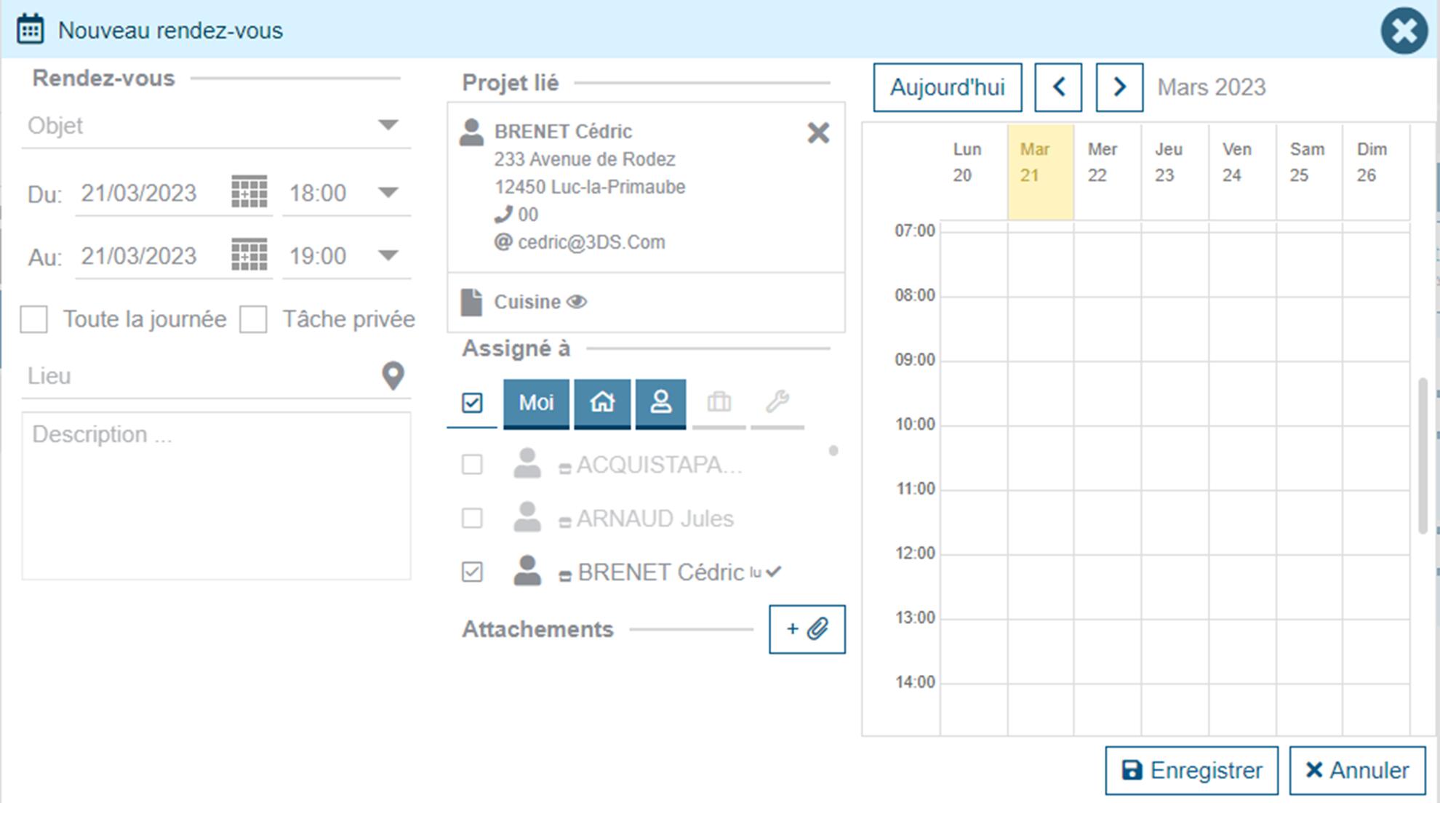Select the wrench icon assignee filter
The width and height of the screenshot is (1440, 840).
[x=777, y=402]
